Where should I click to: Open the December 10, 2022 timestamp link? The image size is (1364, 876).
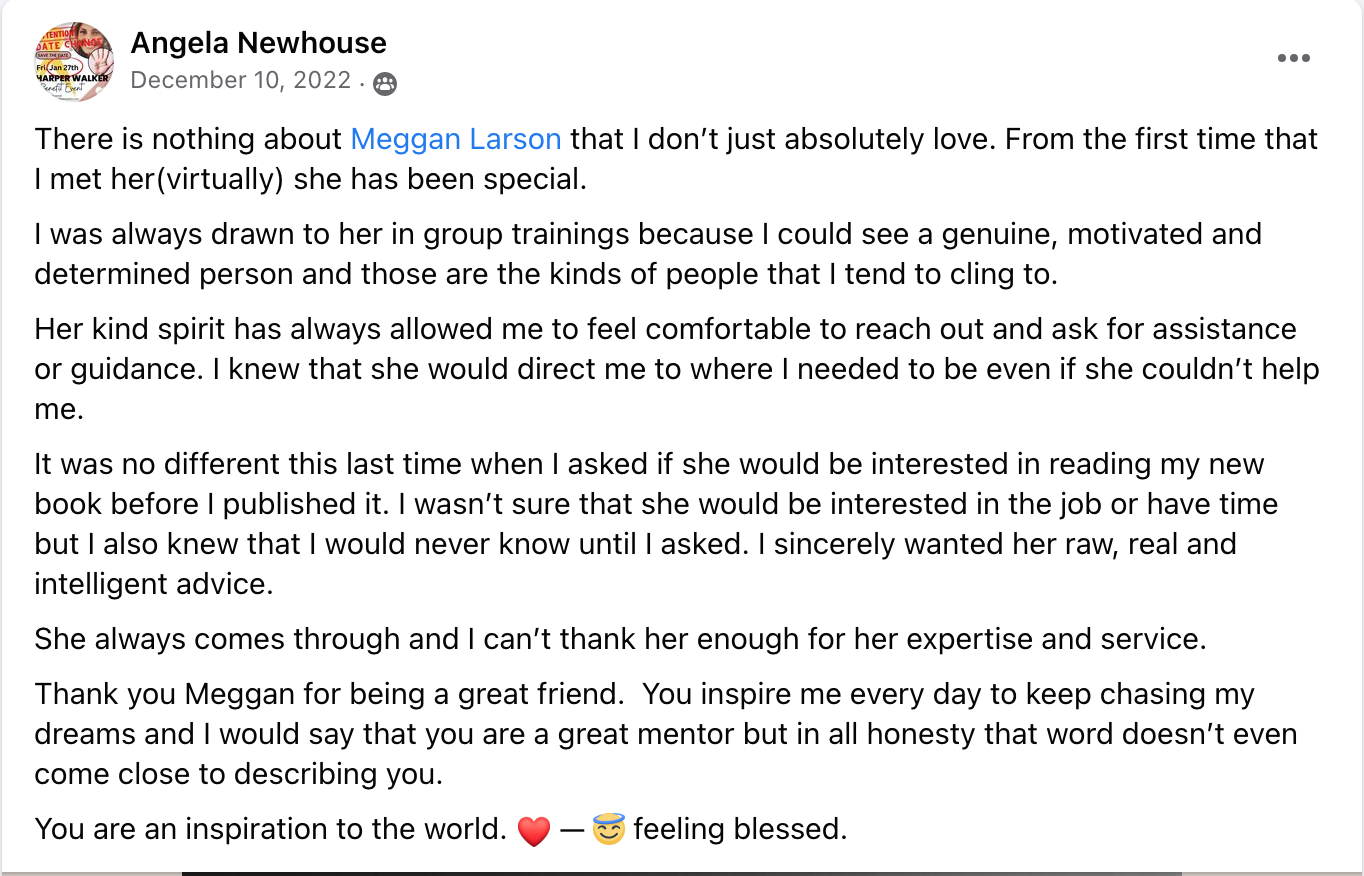click(x=241, y=81)
